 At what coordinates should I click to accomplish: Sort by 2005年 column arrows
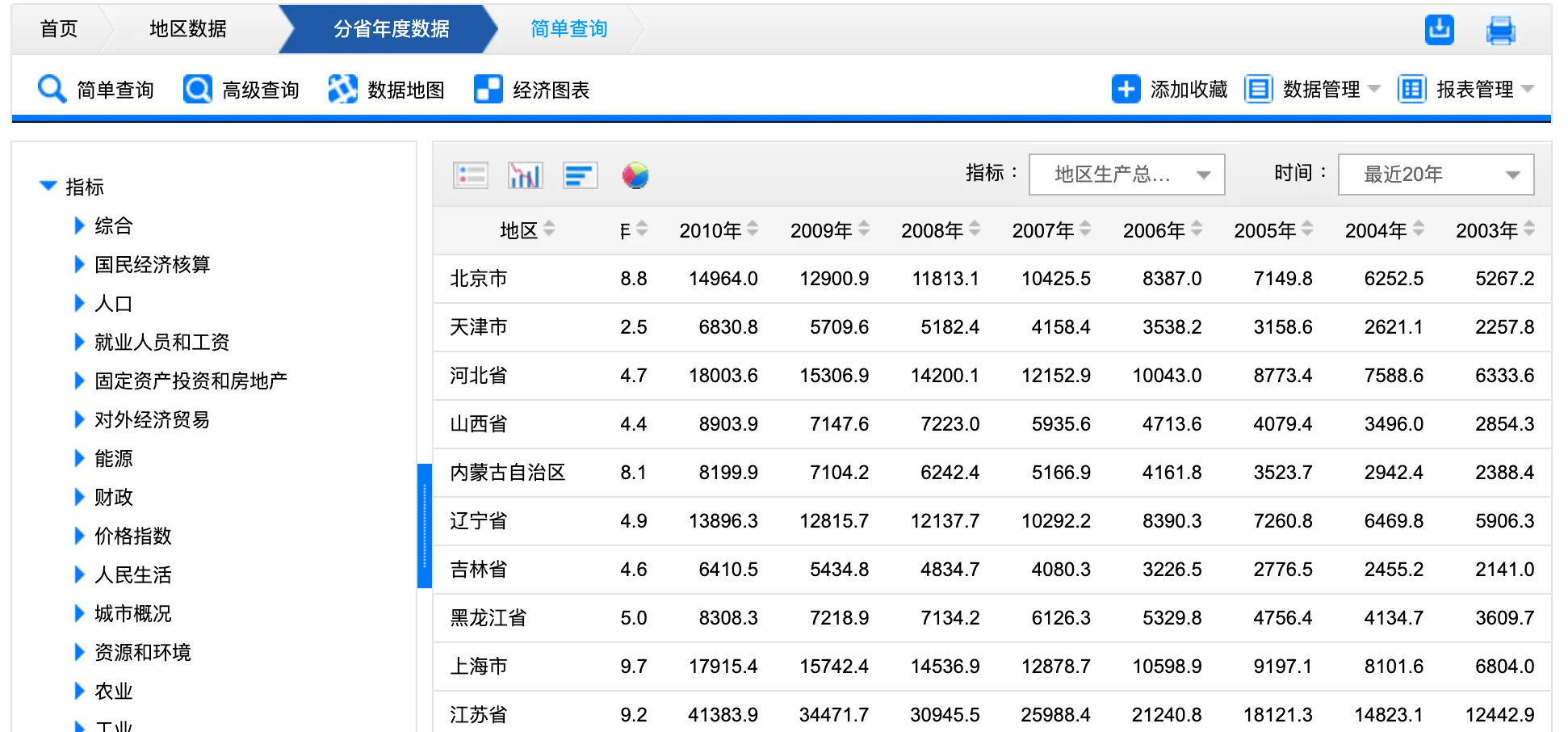1307,229
